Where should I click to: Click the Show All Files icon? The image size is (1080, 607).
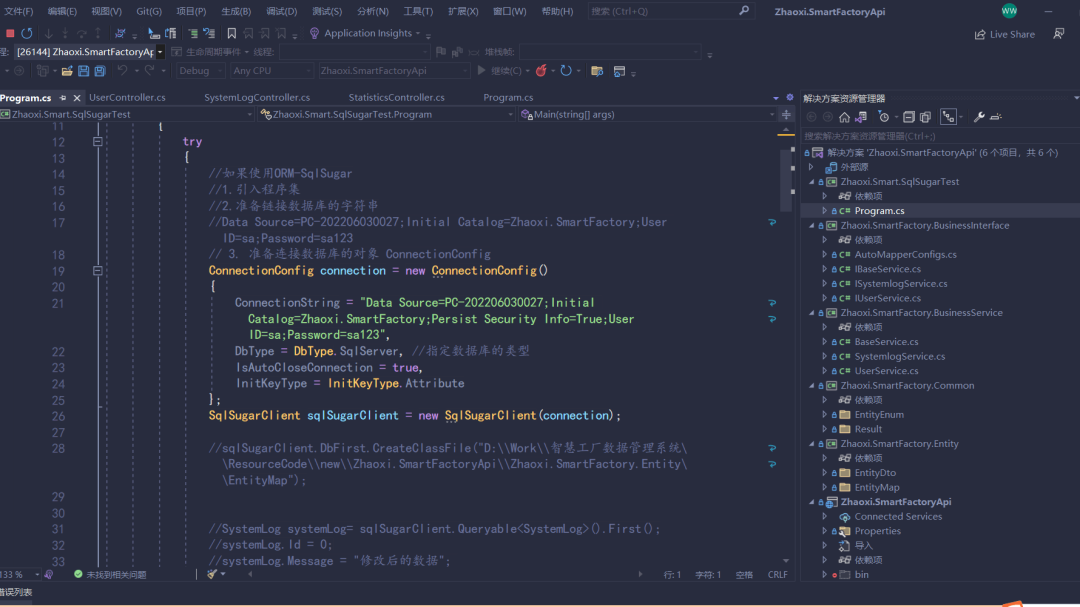coord(925,117)
